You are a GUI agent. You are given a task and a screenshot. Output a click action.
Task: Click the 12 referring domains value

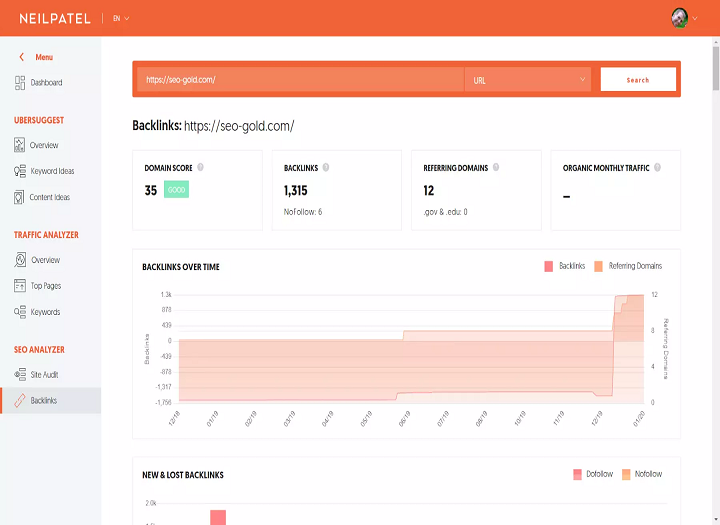[428, 190]
